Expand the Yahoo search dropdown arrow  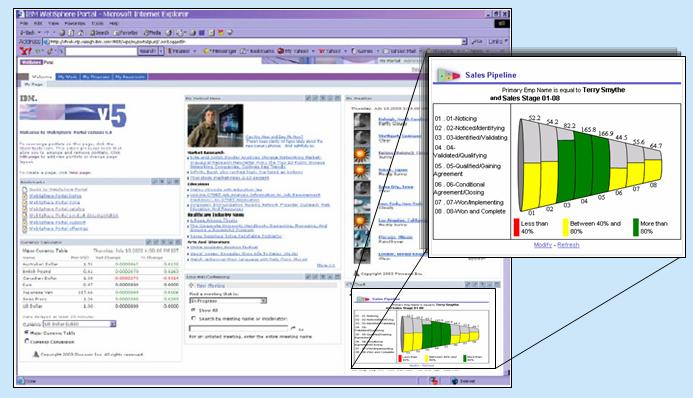point(161,51)
